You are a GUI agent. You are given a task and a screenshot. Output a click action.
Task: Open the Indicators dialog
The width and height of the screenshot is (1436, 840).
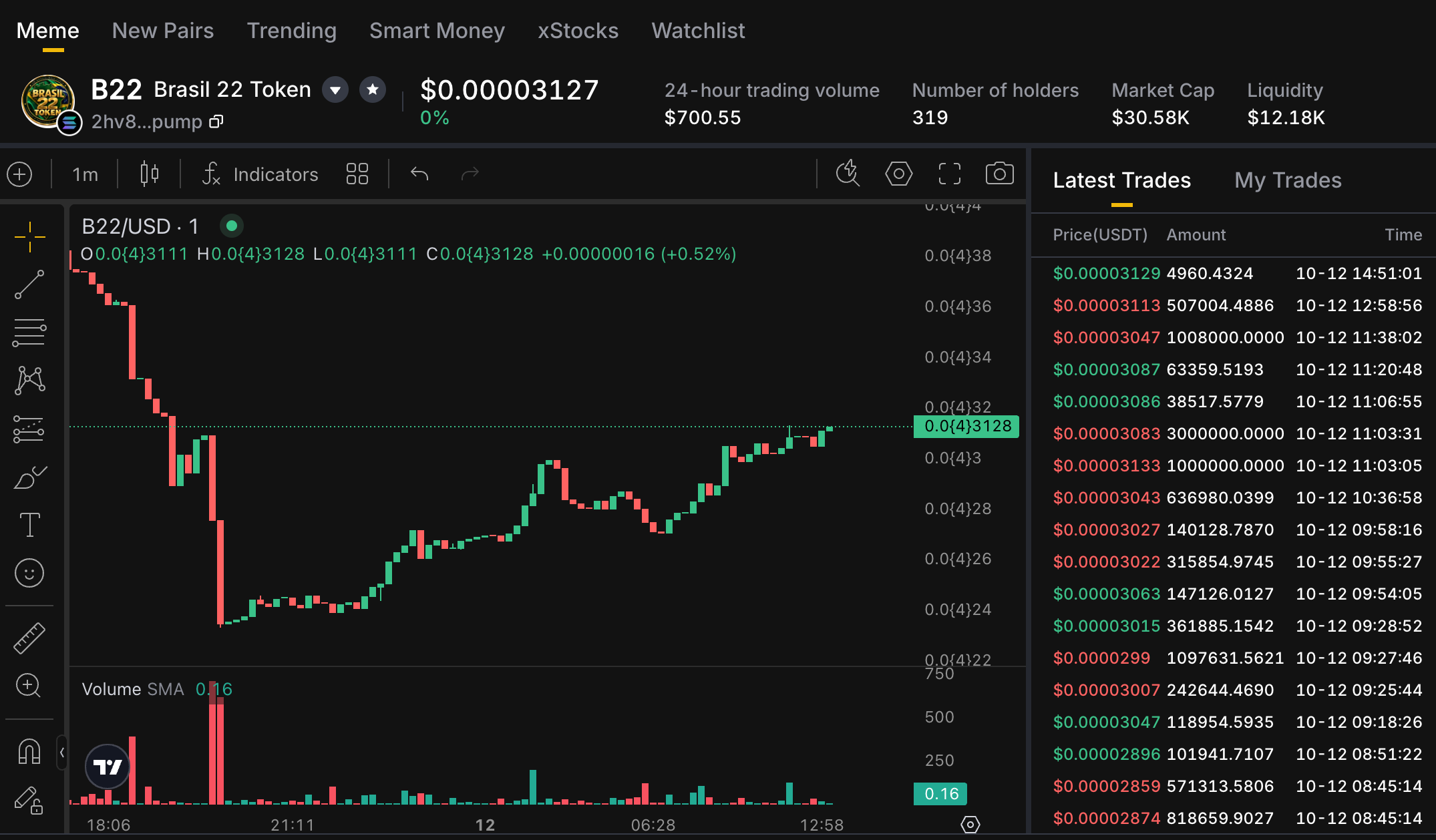coord(260,174)
